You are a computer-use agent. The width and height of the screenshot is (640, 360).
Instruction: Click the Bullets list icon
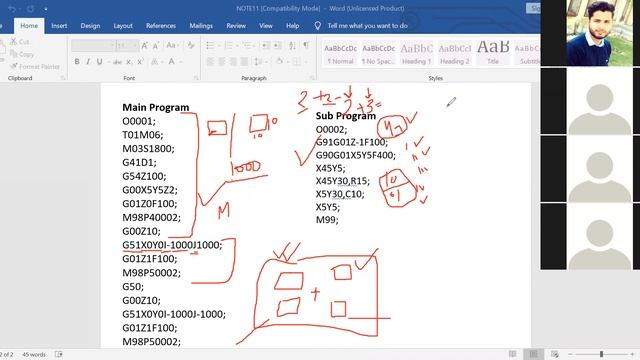coord(210,45)
